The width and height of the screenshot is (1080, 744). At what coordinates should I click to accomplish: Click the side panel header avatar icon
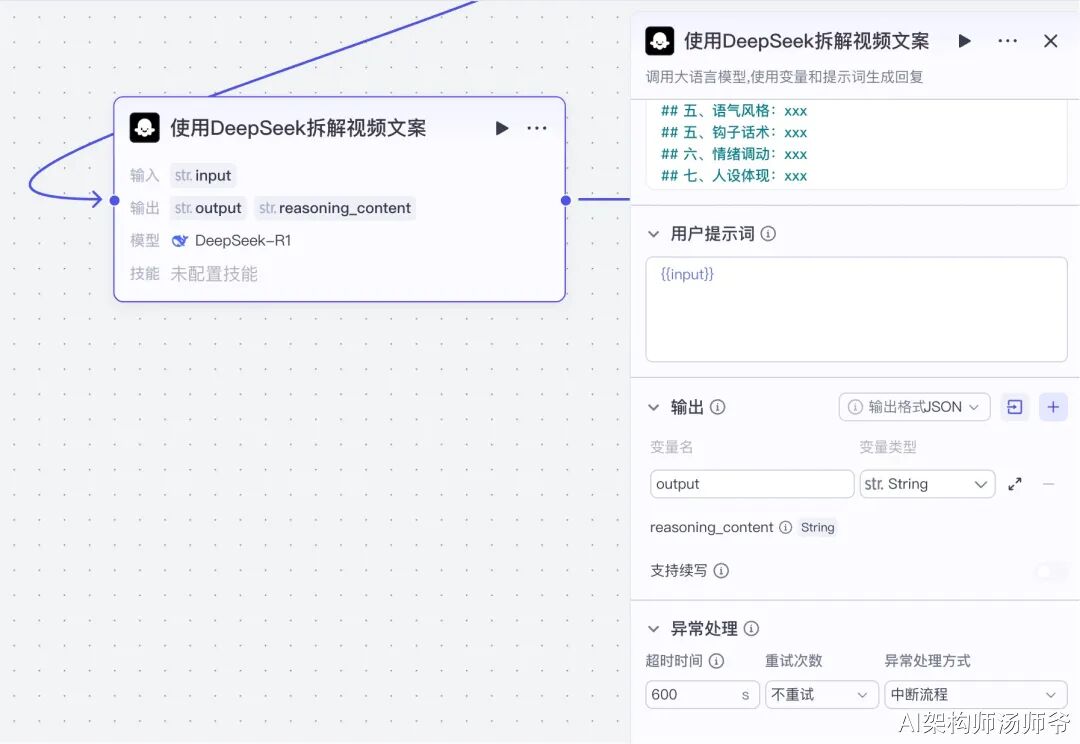pos(660,41)
